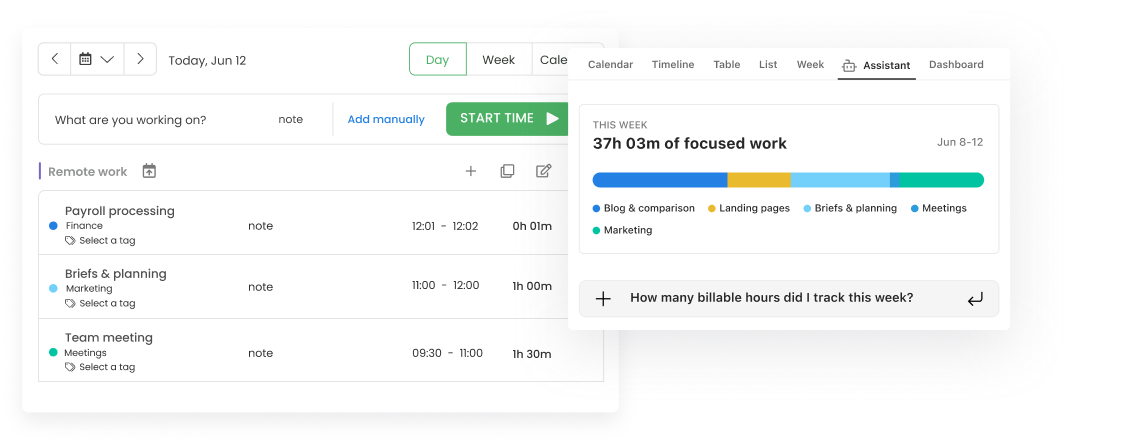Click Meetings legend item

[938, 208]
